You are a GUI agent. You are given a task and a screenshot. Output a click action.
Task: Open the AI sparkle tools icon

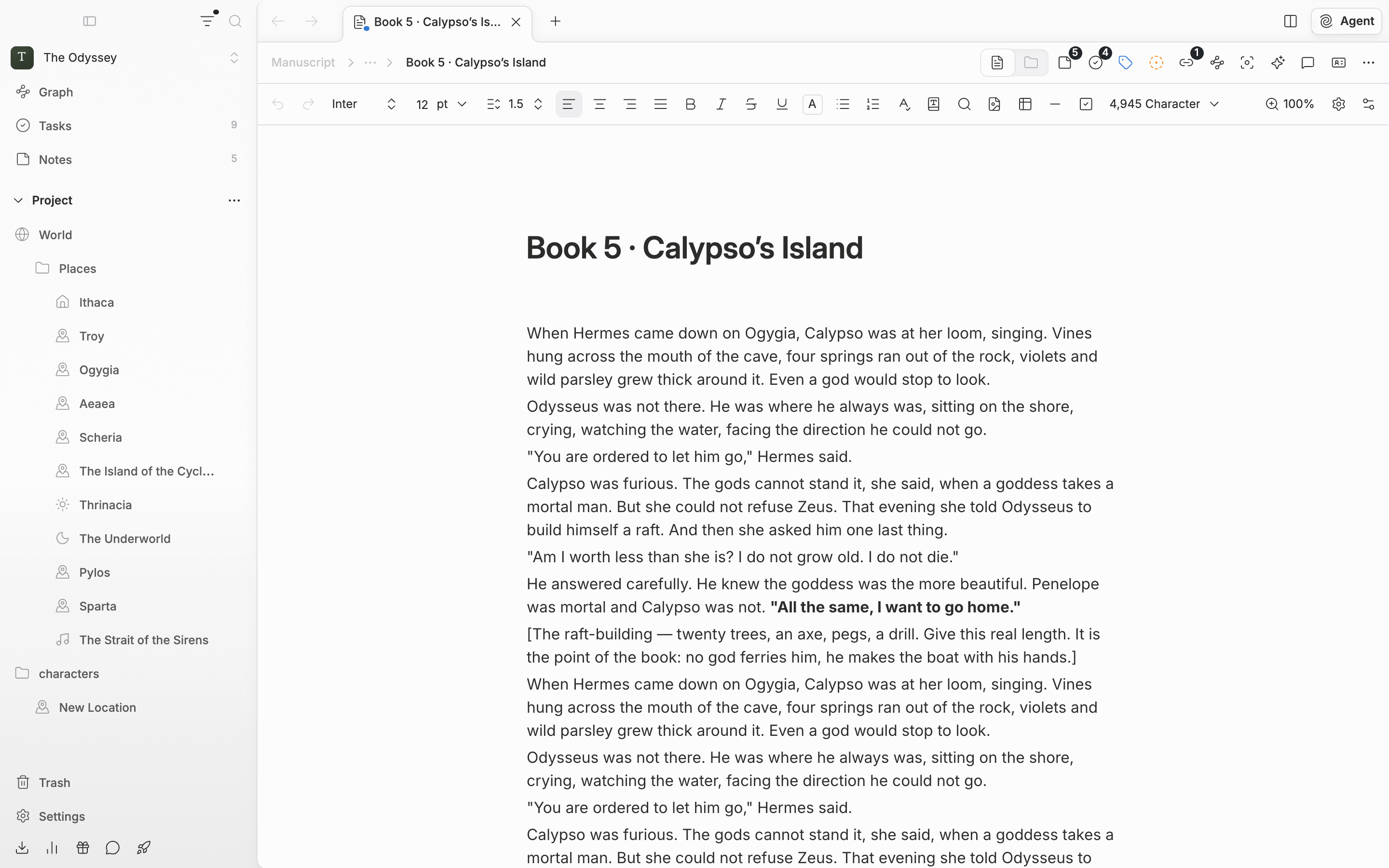tap(1278, 63)
